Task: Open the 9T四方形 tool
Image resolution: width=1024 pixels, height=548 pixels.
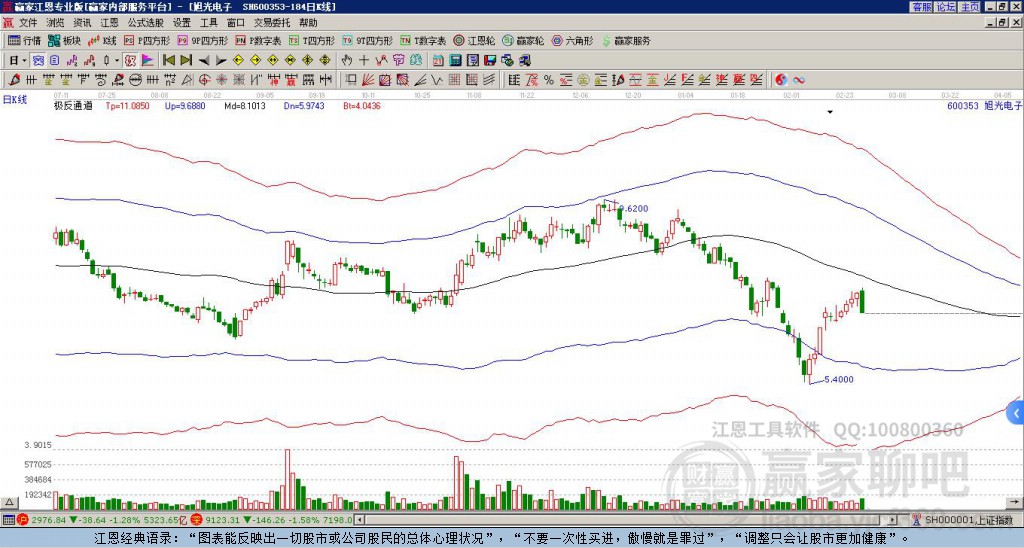Action: click(368, 40)
